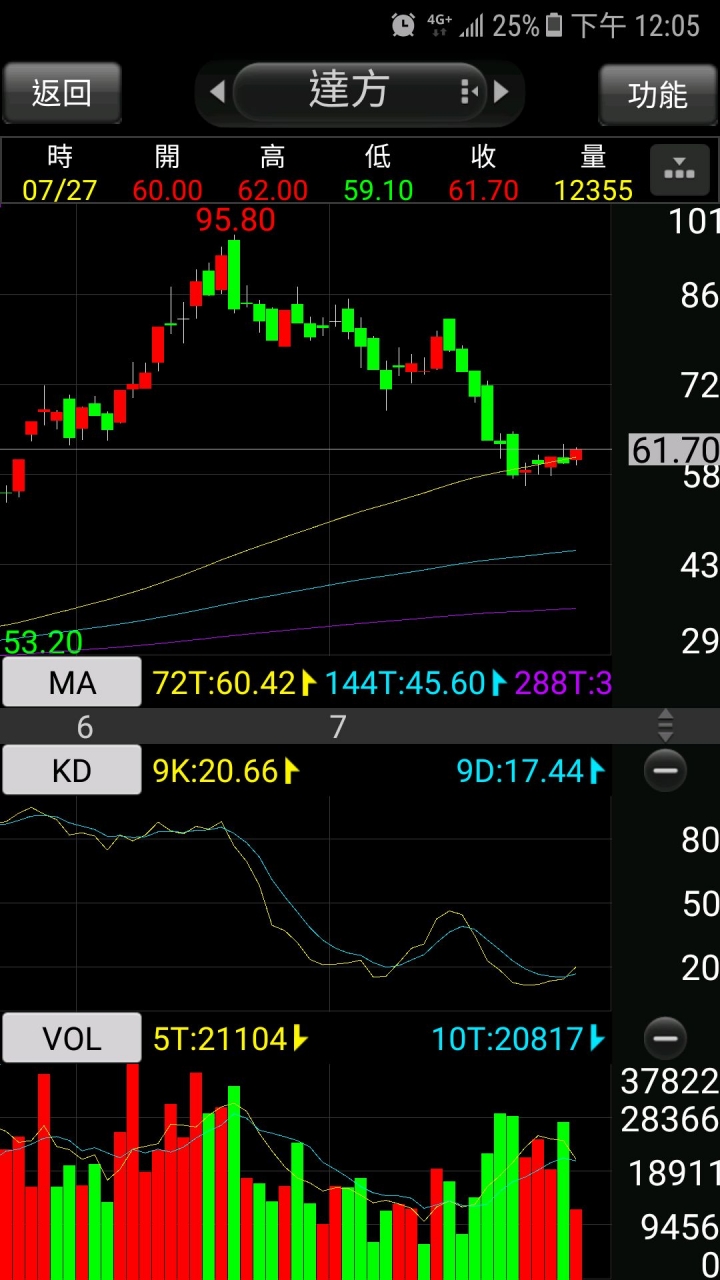This screenshot has height=1280, width=720.
Task: Go to previous stock with left arrow
Action: click(x=217, y=92)
